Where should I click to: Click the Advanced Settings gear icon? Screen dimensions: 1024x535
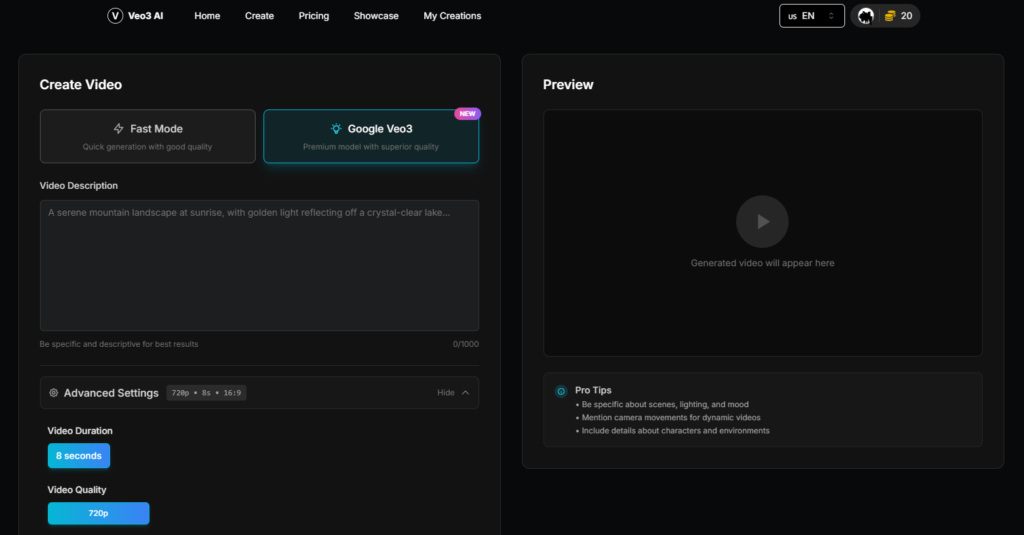[54, 393]
